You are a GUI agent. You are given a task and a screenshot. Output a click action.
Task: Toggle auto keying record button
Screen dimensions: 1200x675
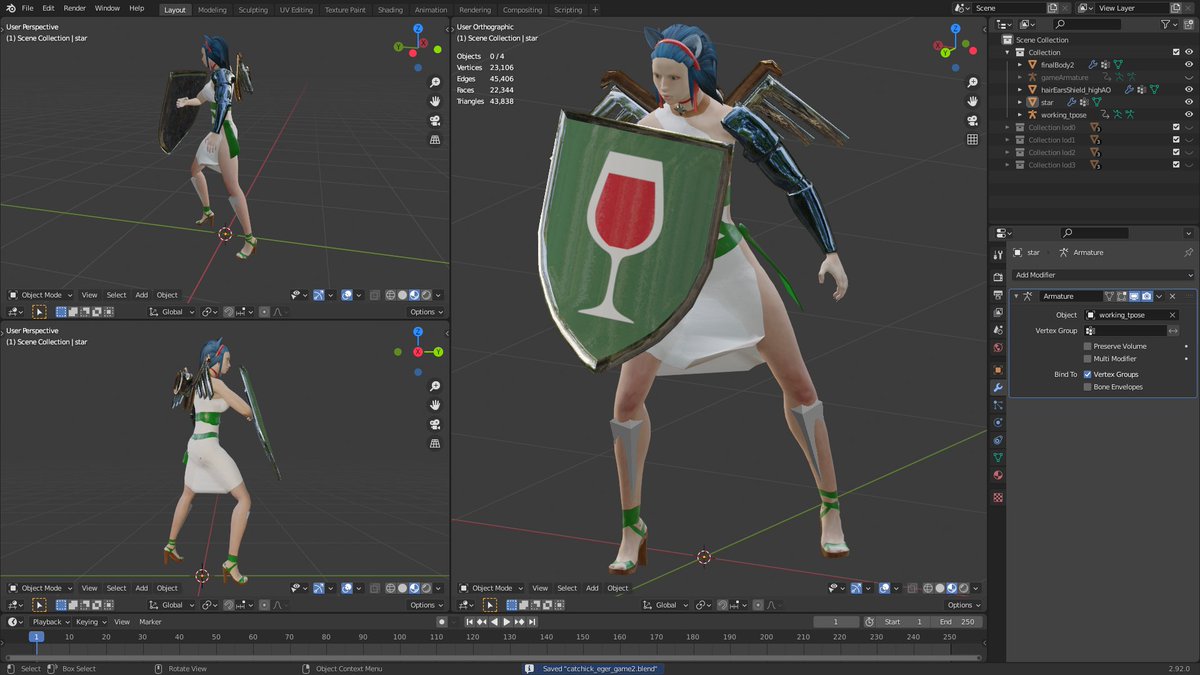[x=441, y=622]
